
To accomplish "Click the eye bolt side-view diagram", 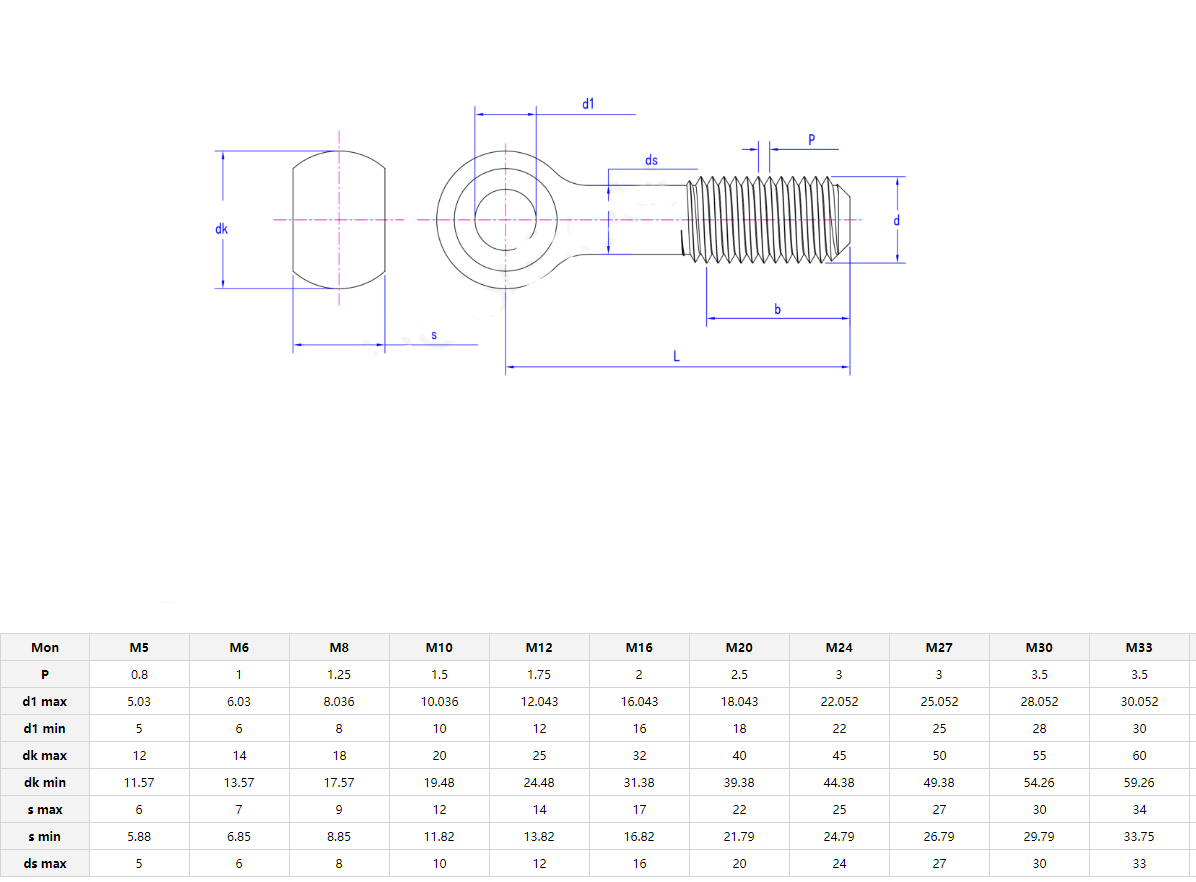I will point(643,220).
